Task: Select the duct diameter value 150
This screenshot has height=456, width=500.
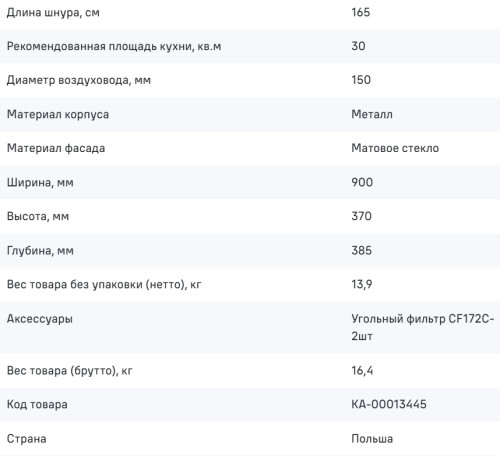Action: (361, 80)
